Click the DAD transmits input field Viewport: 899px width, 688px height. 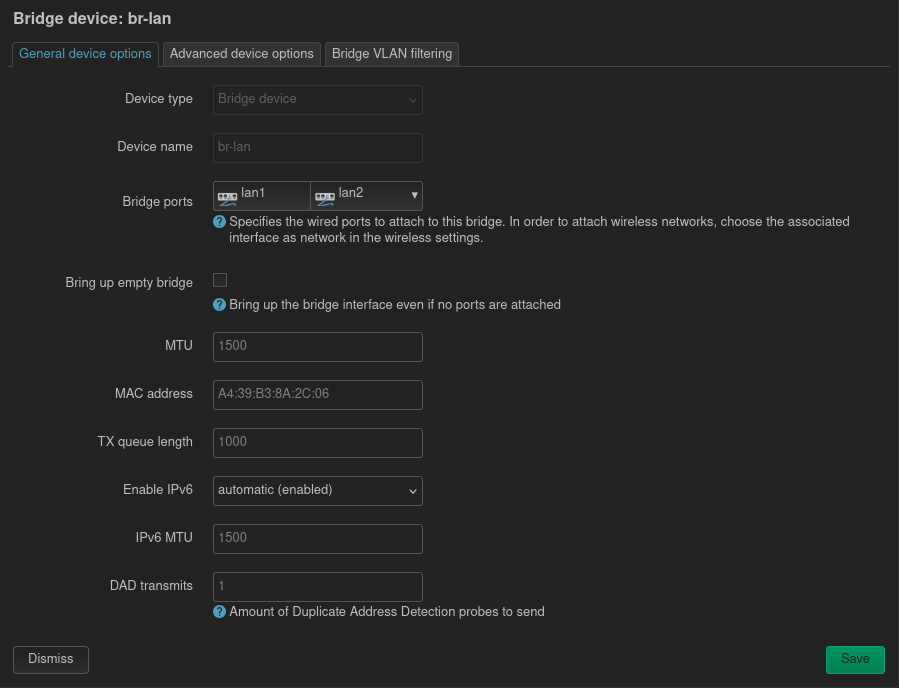pyautogui.click(x=318, y=587)
